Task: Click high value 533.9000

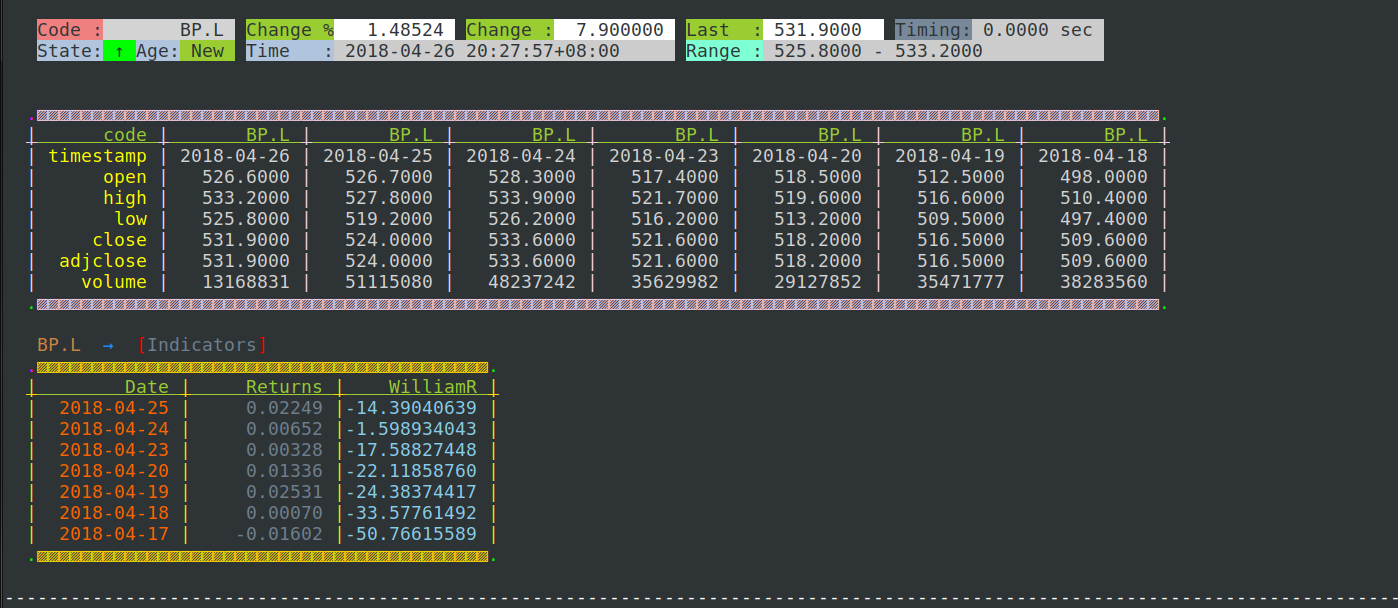Action: coord(532,198)
